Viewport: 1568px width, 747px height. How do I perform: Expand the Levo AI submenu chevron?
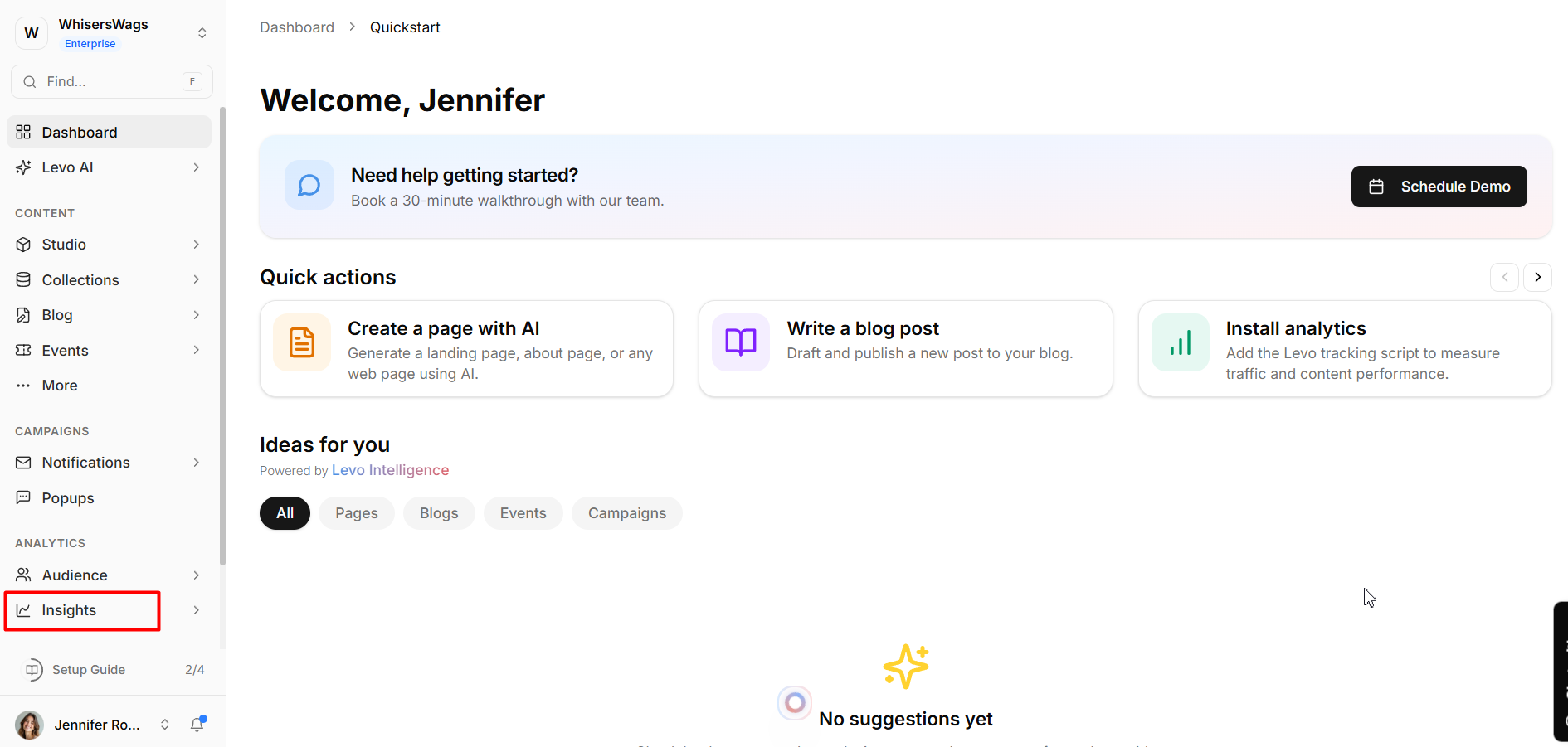tap(197, 167)
